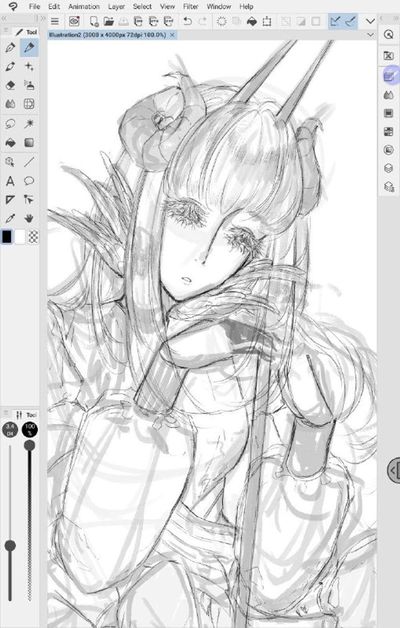Pick the Text tool
The width and height of the screenshot is (400, 628).
click(10, 181)
